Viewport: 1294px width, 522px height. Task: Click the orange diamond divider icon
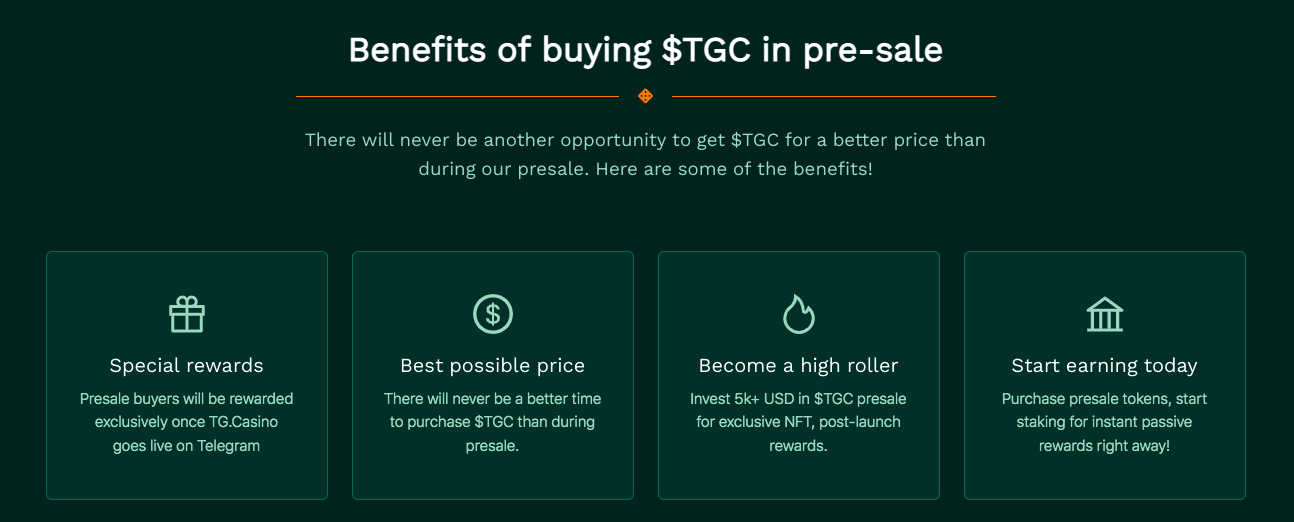(646, 96)
